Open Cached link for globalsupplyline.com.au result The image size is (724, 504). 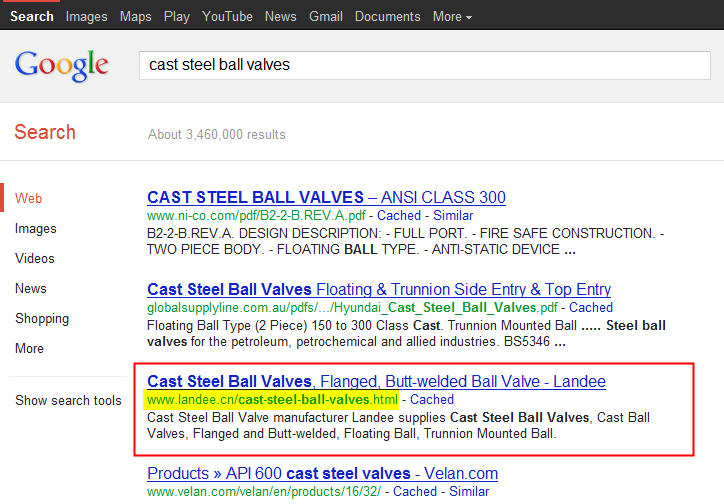[x=591, y=307]
